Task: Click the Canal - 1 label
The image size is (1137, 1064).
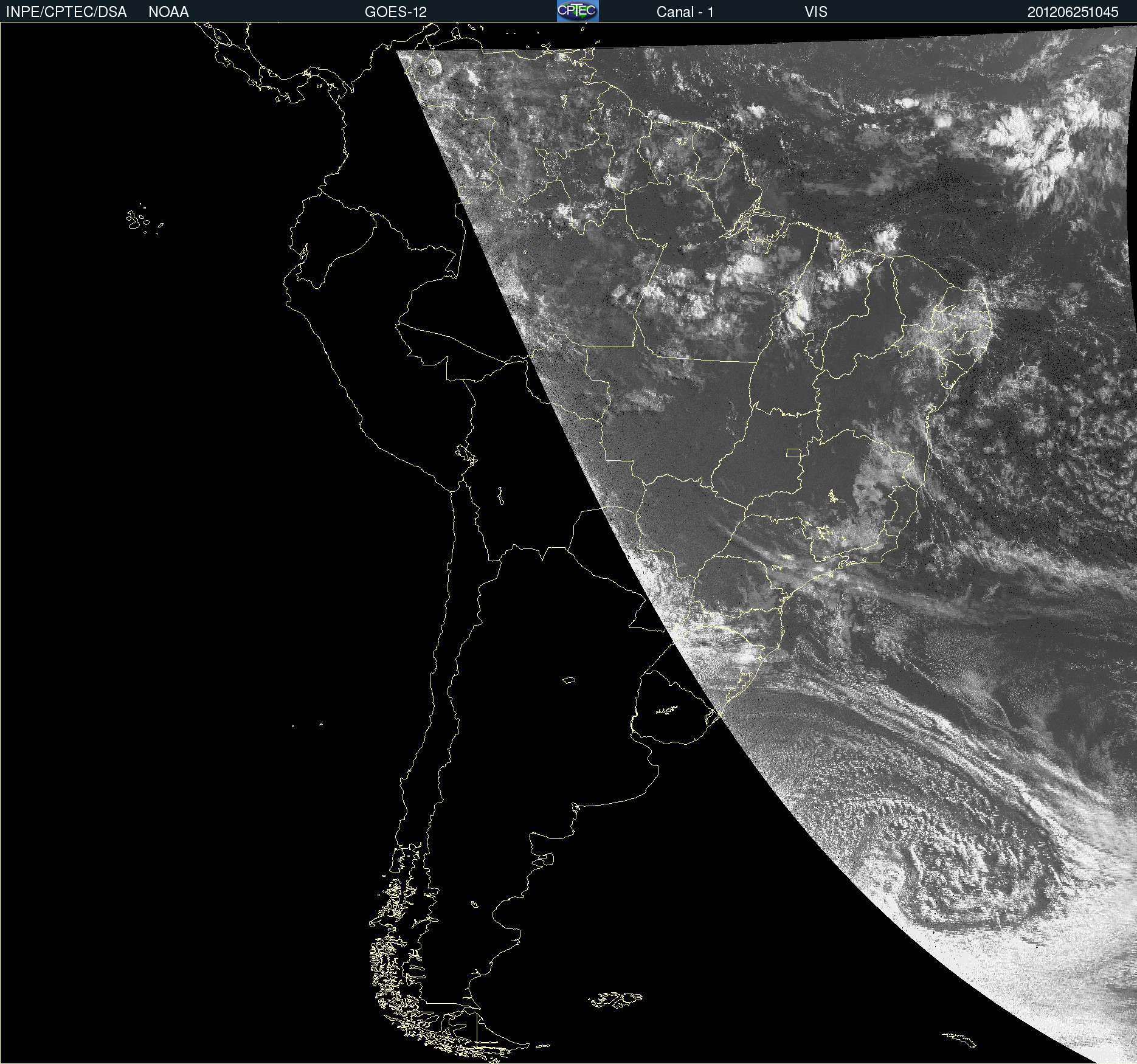Action: pyautogui.click(x=685, y=12)
